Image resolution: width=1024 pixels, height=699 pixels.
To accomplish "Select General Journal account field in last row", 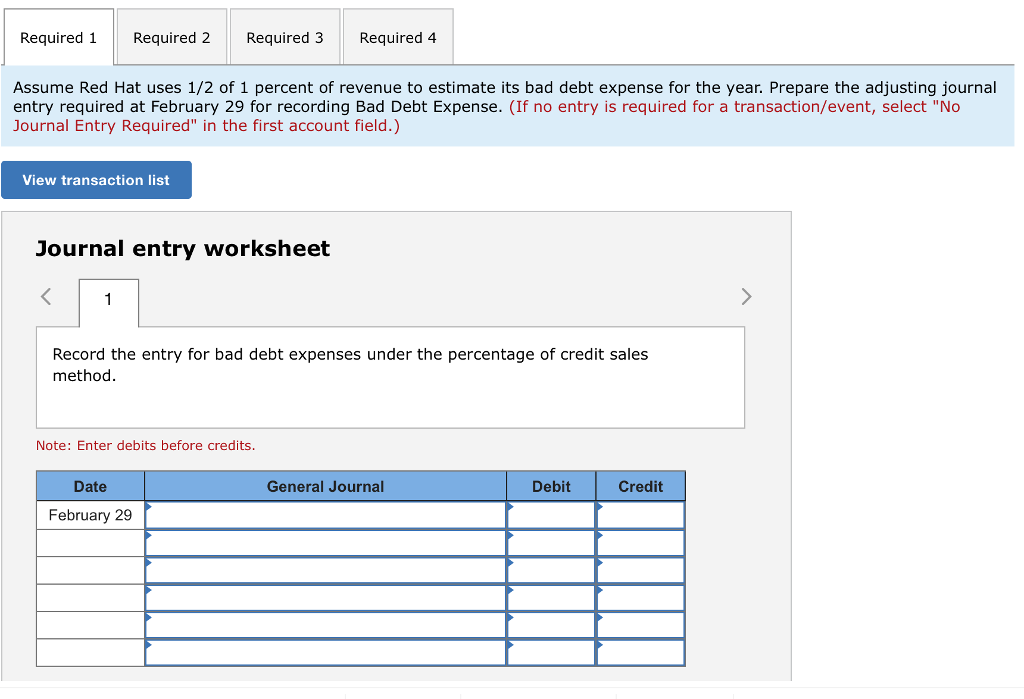I will pyautogui.click(x=325, y=653).
